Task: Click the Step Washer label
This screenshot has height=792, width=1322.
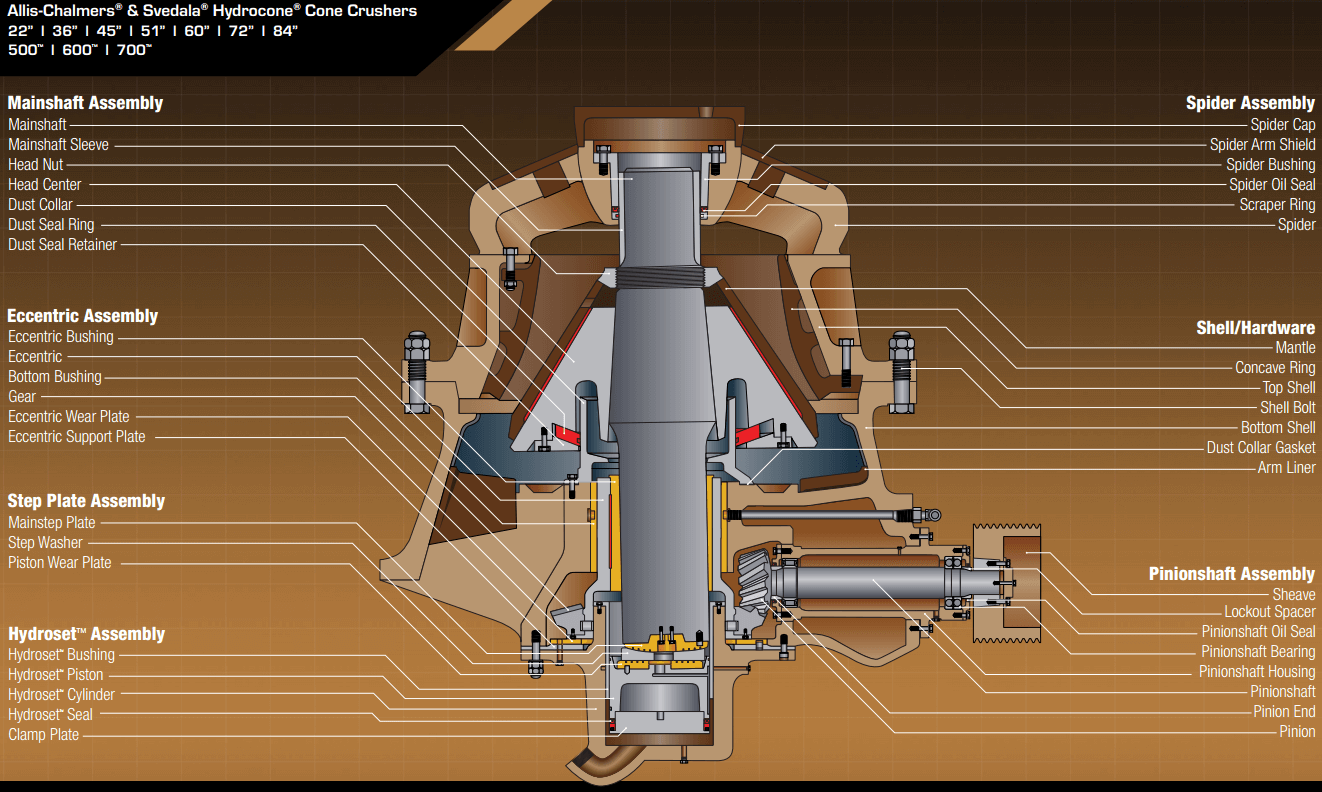Action: tap(45, 543)
